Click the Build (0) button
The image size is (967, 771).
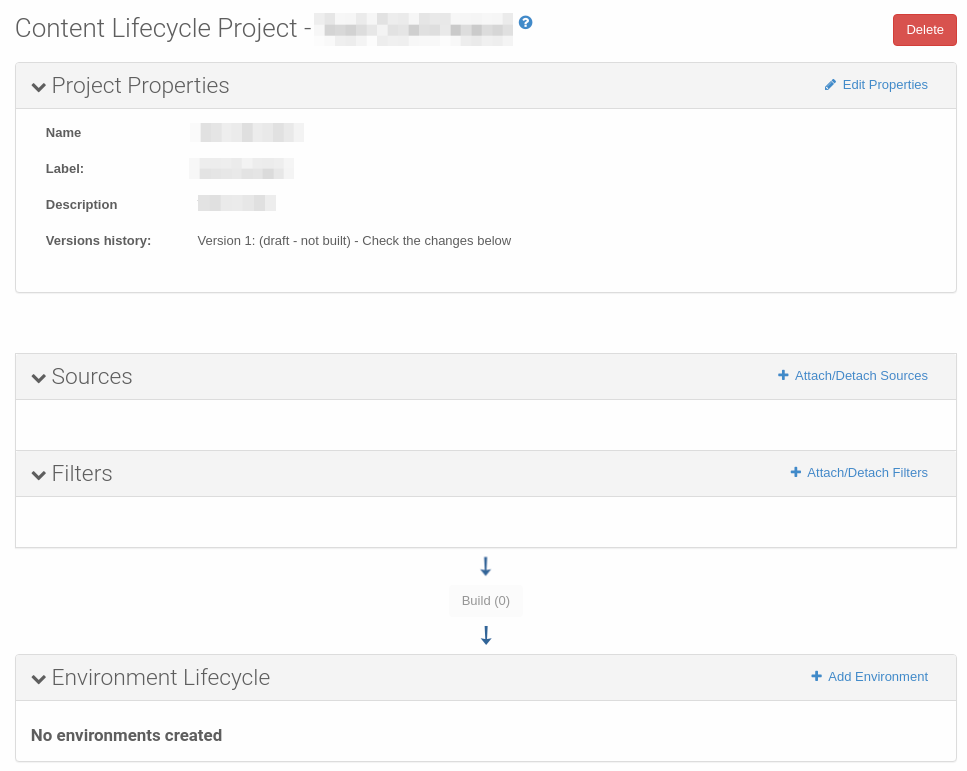pyautogui.click(x=486, y=601)
